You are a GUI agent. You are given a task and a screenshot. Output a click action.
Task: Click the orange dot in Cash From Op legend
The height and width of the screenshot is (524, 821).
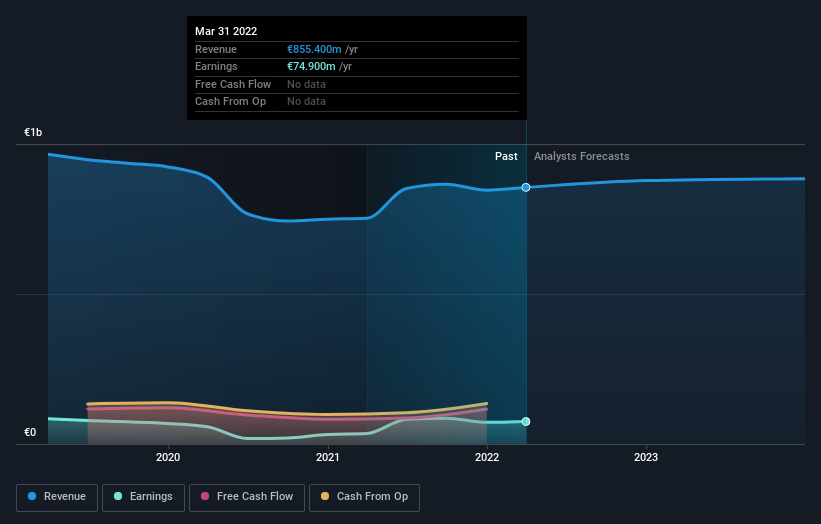point(325,496)
